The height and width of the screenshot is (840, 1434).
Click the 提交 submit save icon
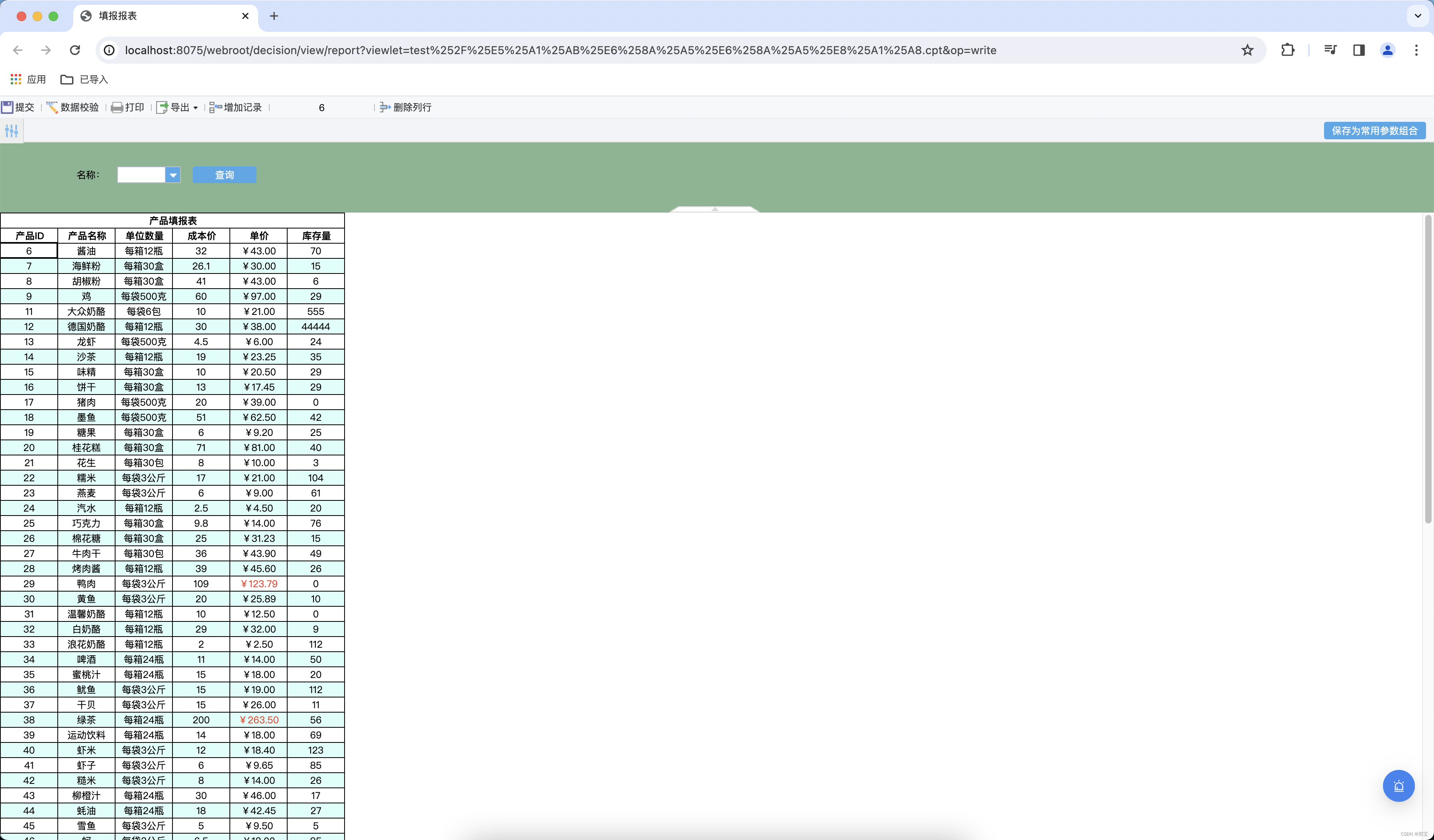pos(8,107)
